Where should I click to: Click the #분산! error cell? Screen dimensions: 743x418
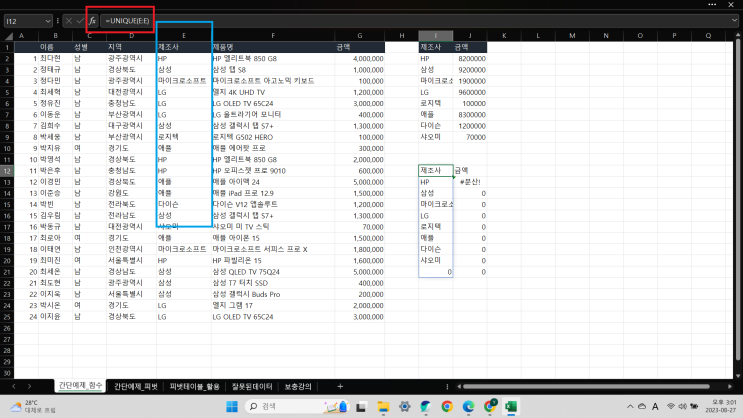point(470,182)
